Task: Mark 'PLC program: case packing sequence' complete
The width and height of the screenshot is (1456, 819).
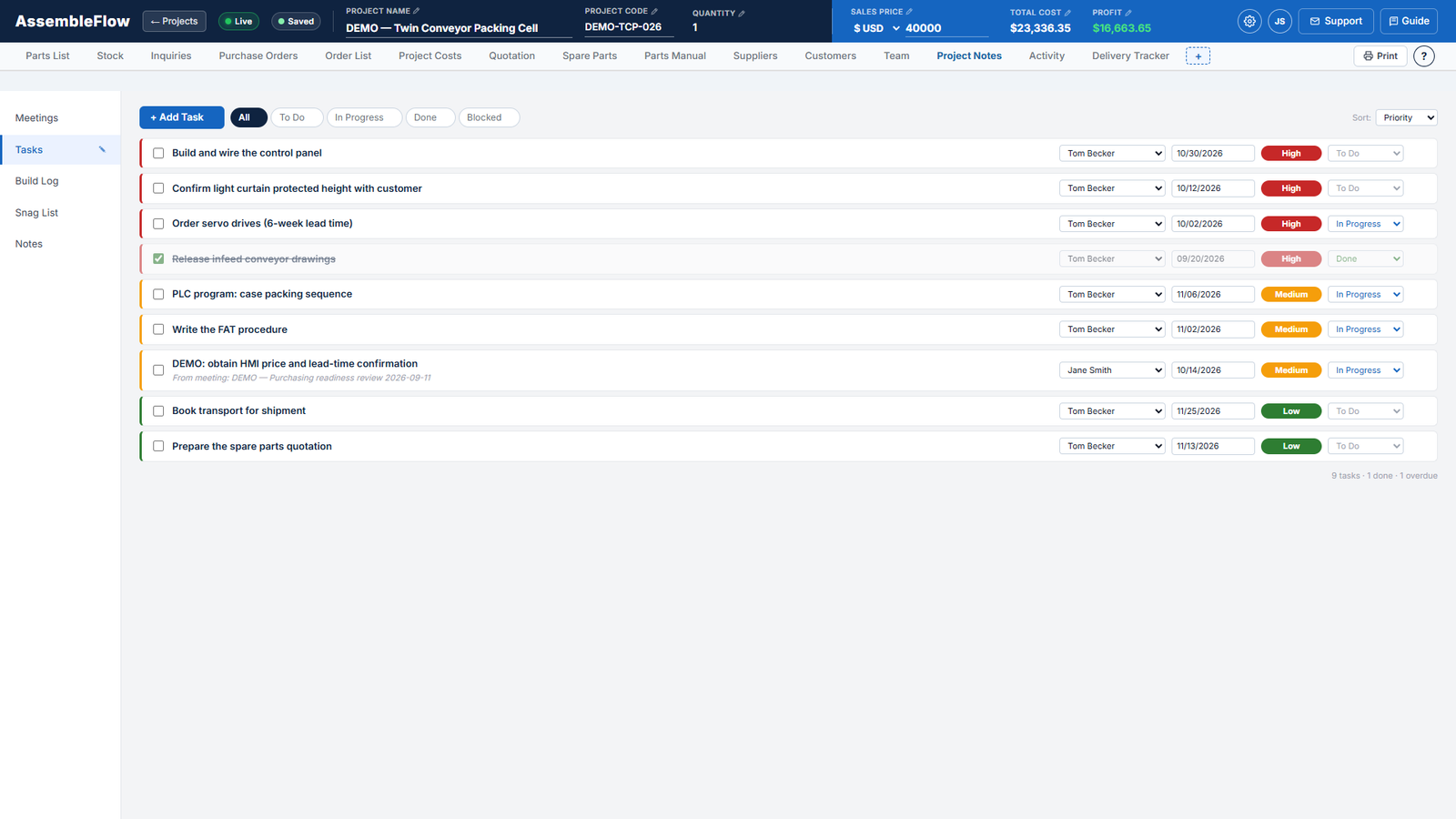Action: point(158,295)
